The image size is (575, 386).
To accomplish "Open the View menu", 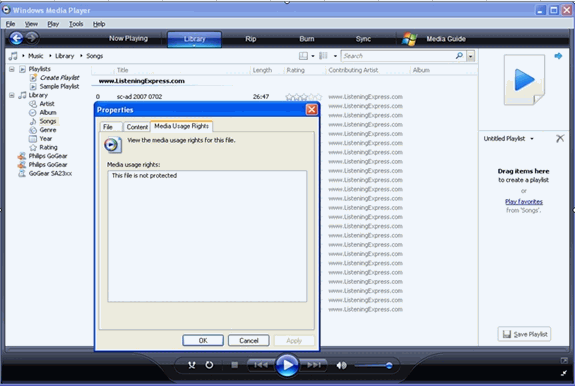I will tap(31, 24).
